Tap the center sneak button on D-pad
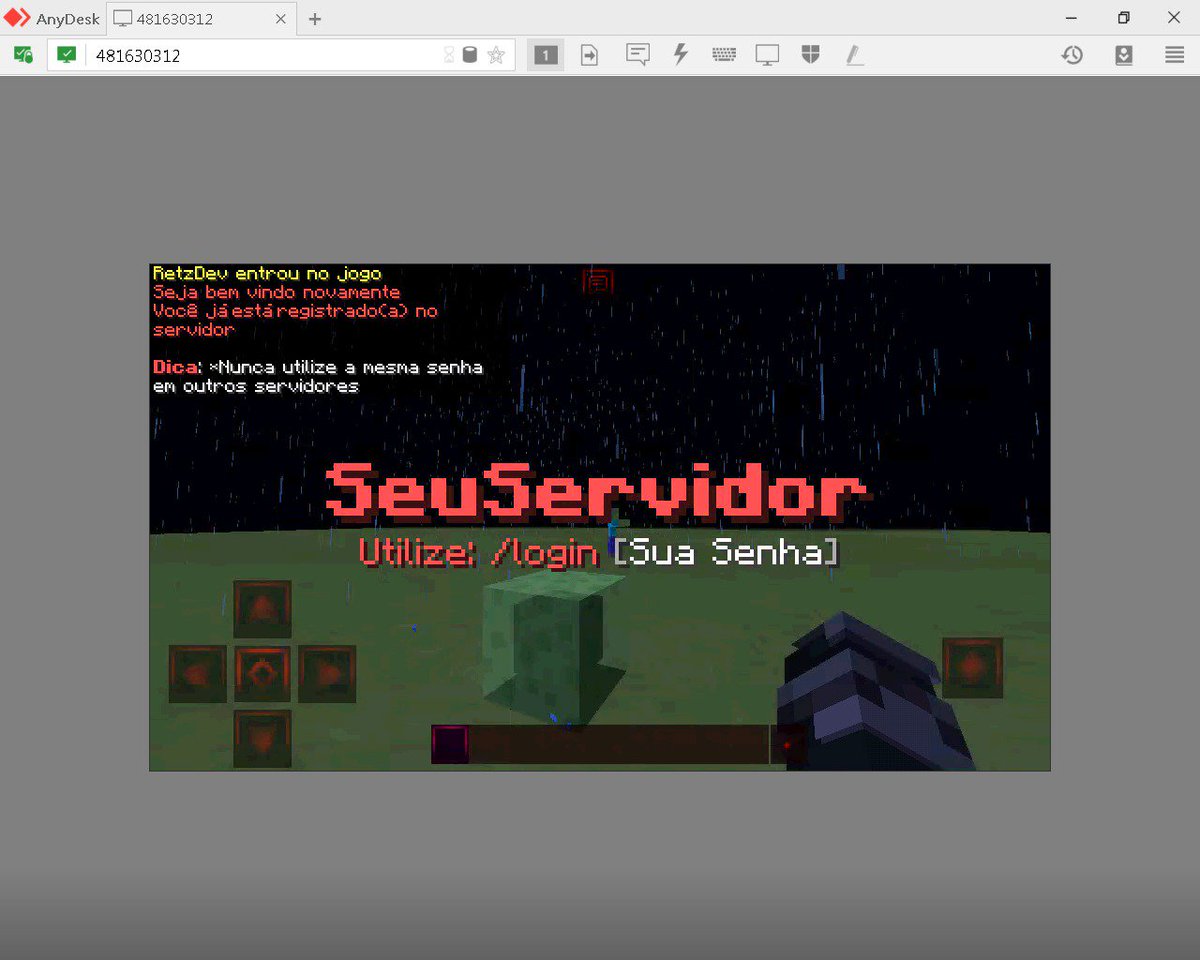 262,673
